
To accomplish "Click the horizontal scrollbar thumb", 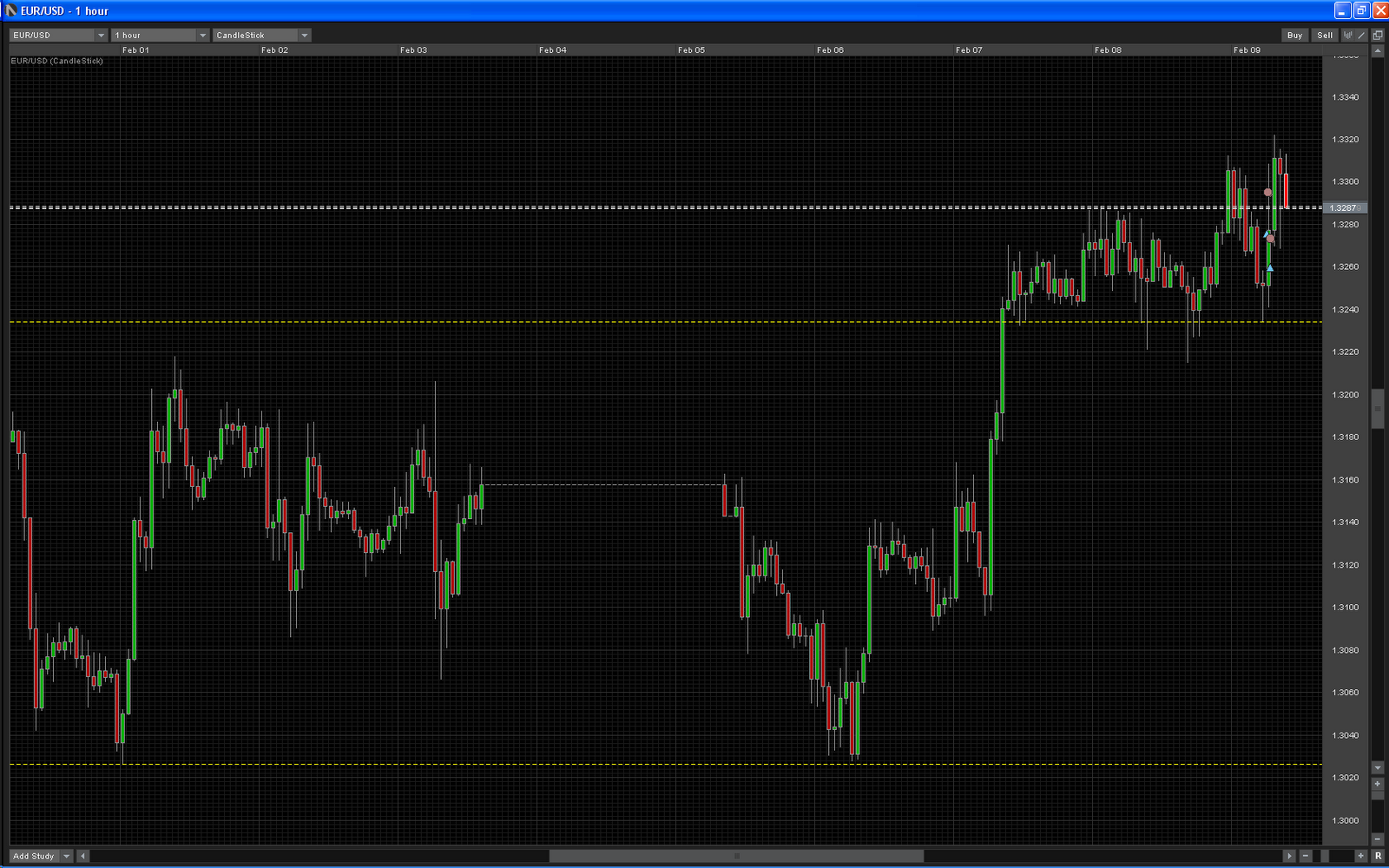I will (736, 856).
